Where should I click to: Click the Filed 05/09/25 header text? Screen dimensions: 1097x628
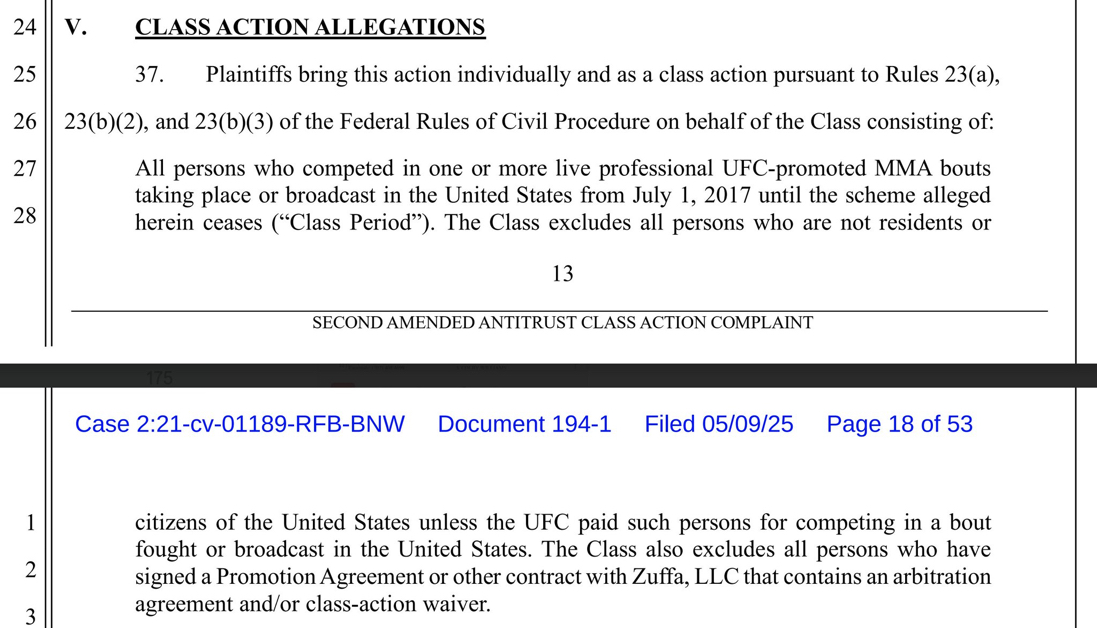pyautogui.click(x=718, y=424)
